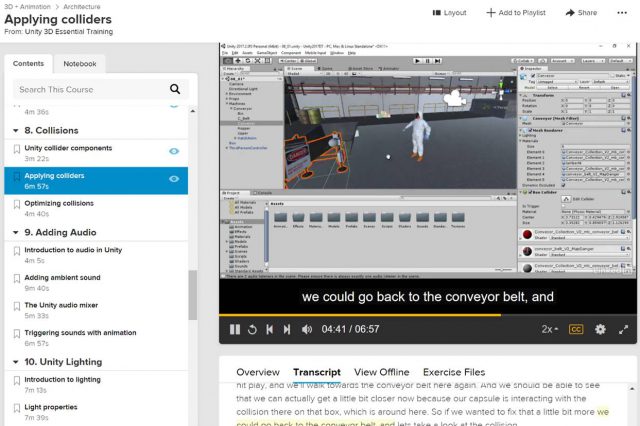Open the Unity 3D Essential Training course link
Screen dimensions: 640x426
pyautogui.click(x=69, y=31)
